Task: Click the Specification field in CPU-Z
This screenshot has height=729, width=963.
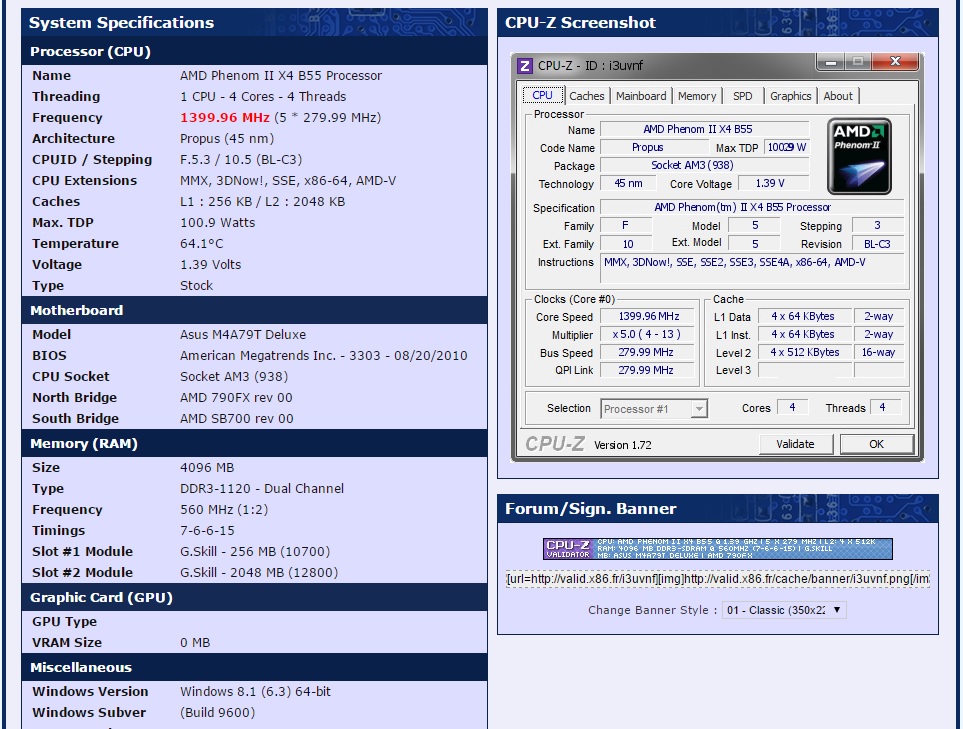Action: tap(752, 207)
